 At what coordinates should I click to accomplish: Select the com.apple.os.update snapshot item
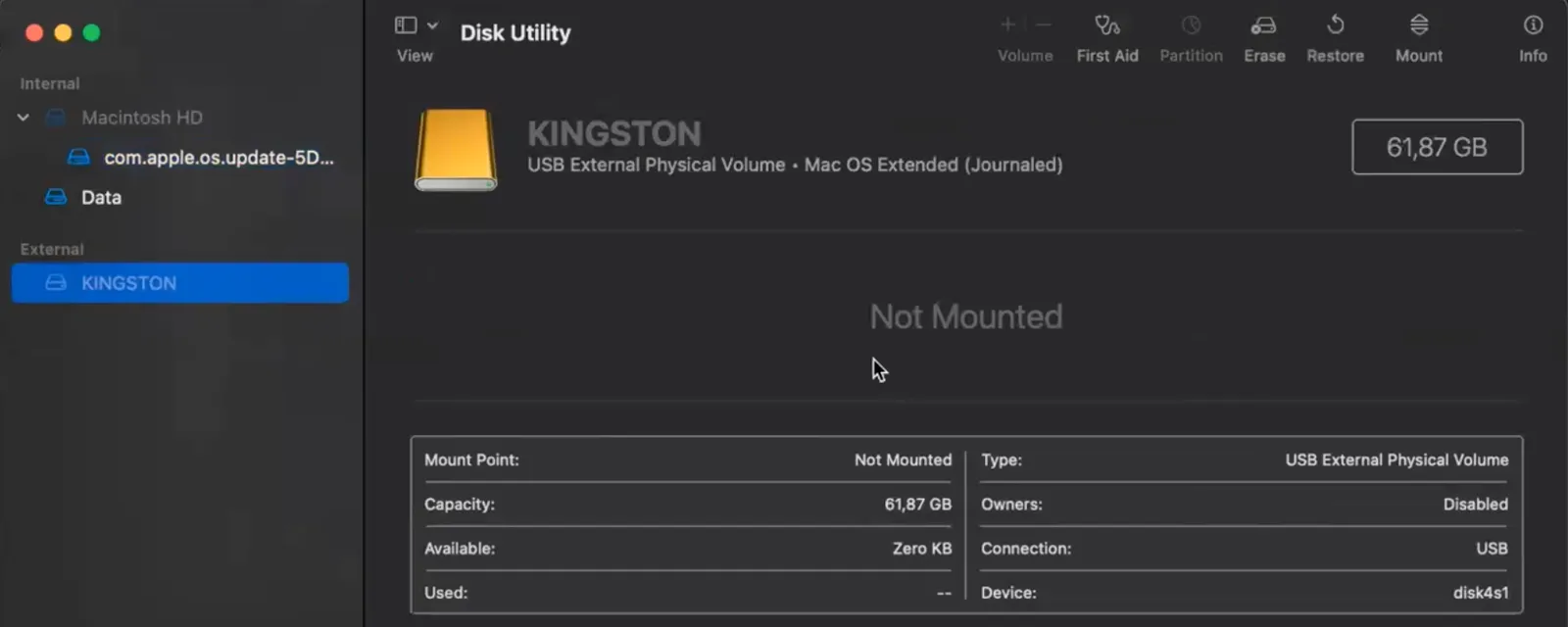(218, 158)
